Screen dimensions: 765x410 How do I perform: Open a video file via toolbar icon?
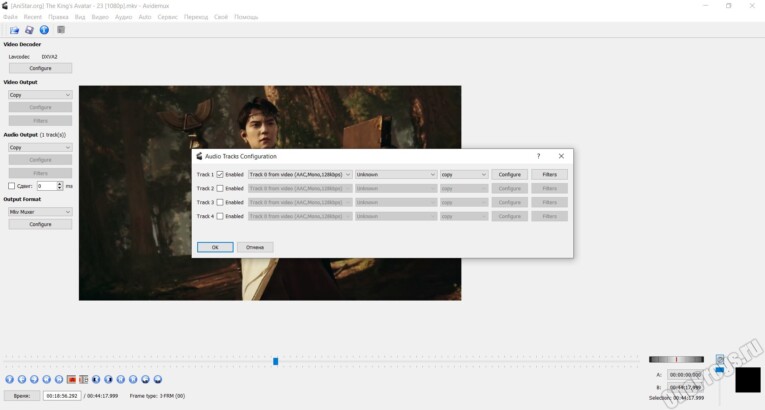(14, 30)
